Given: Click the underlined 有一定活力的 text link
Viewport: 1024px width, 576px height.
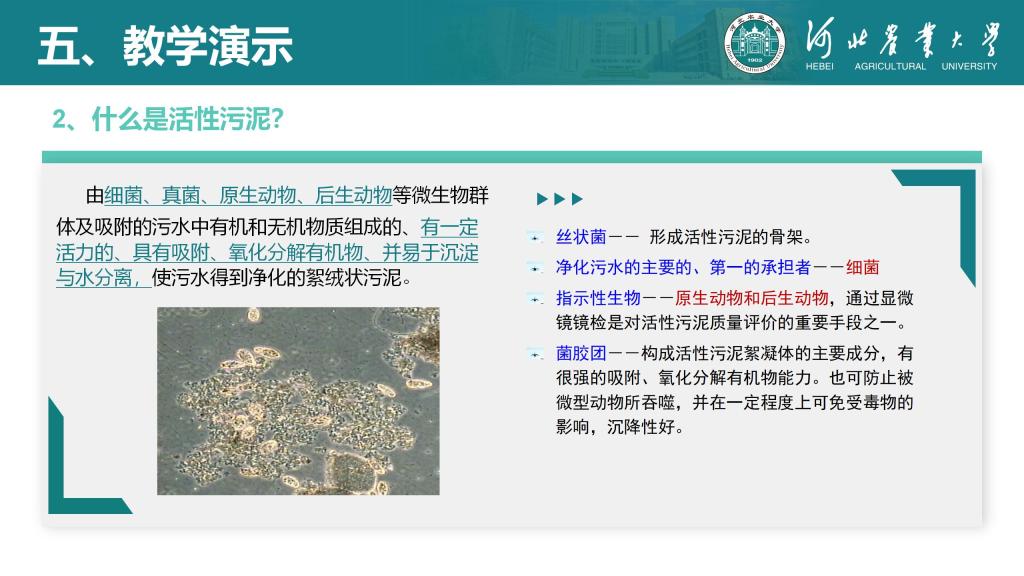Looking at the screenshot, I should click(x=449, y=226).
